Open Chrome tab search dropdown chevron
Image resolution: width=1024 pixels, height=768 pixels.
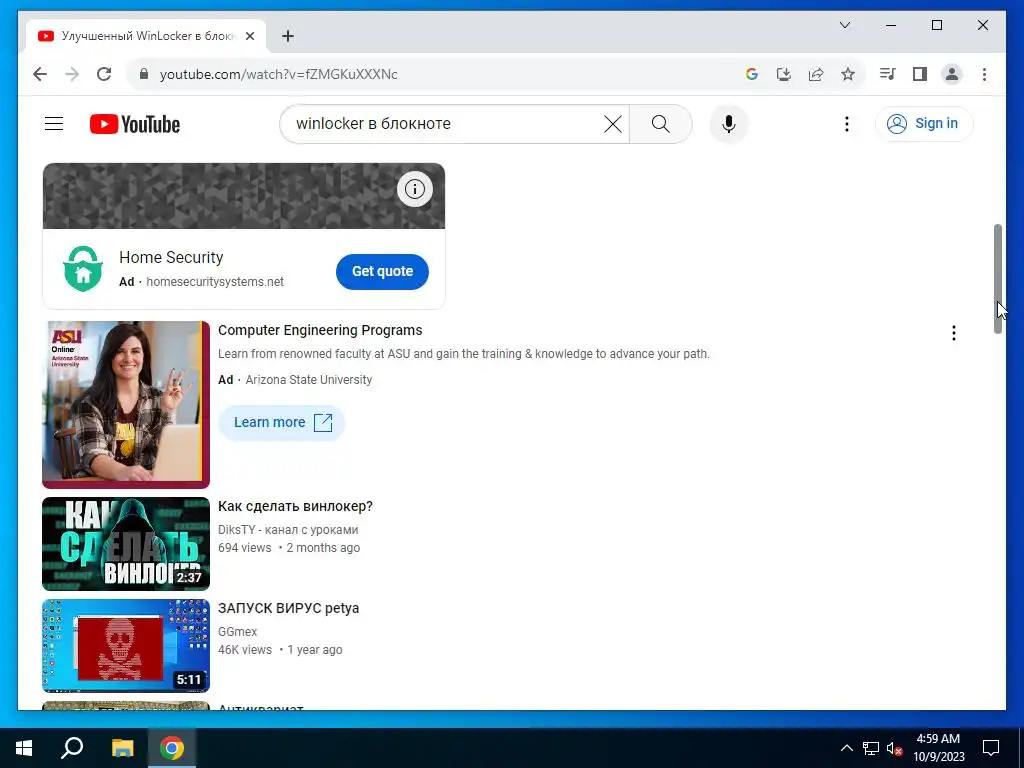click(844, 25)
